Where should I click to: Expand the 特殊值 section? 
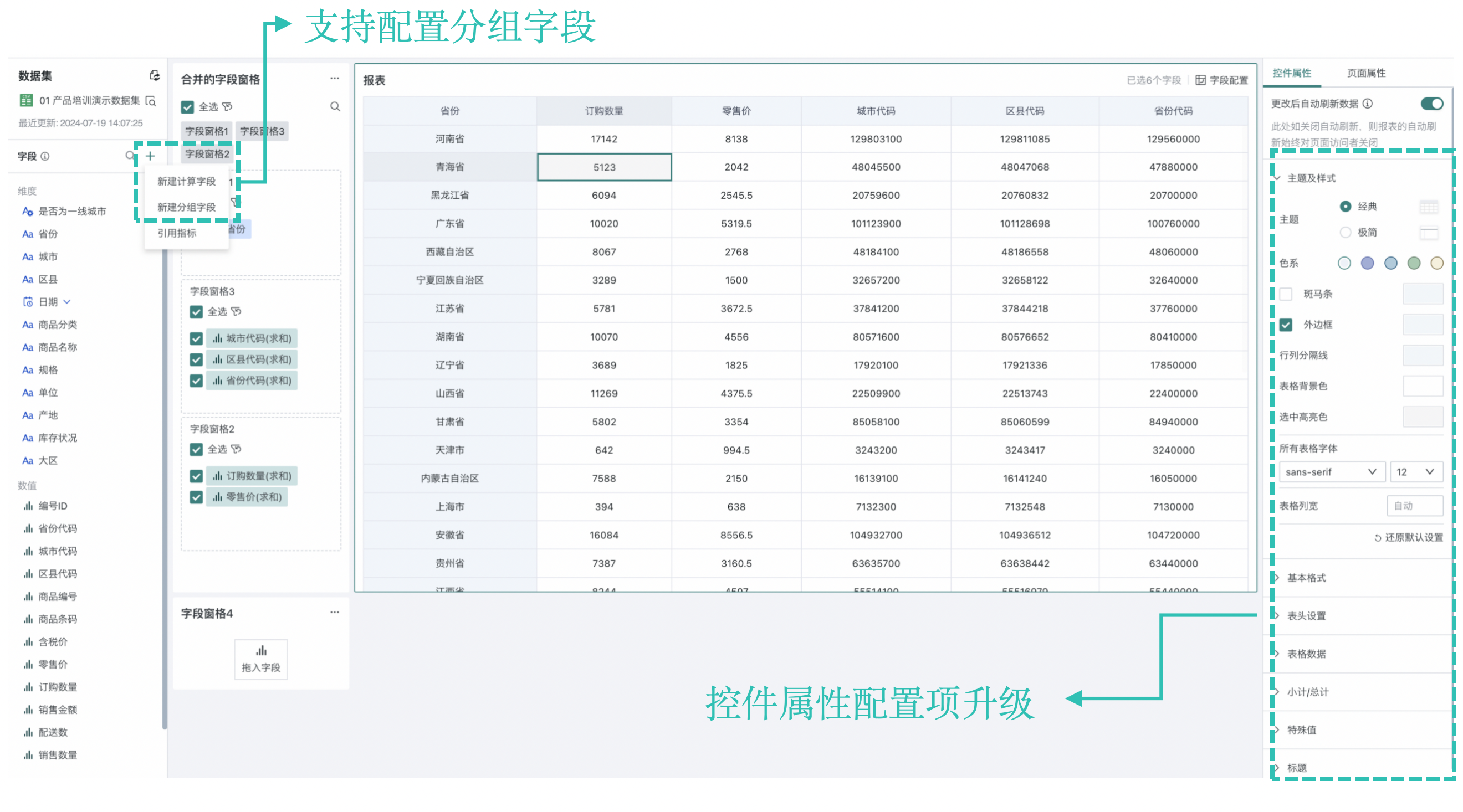[1276, 729]
